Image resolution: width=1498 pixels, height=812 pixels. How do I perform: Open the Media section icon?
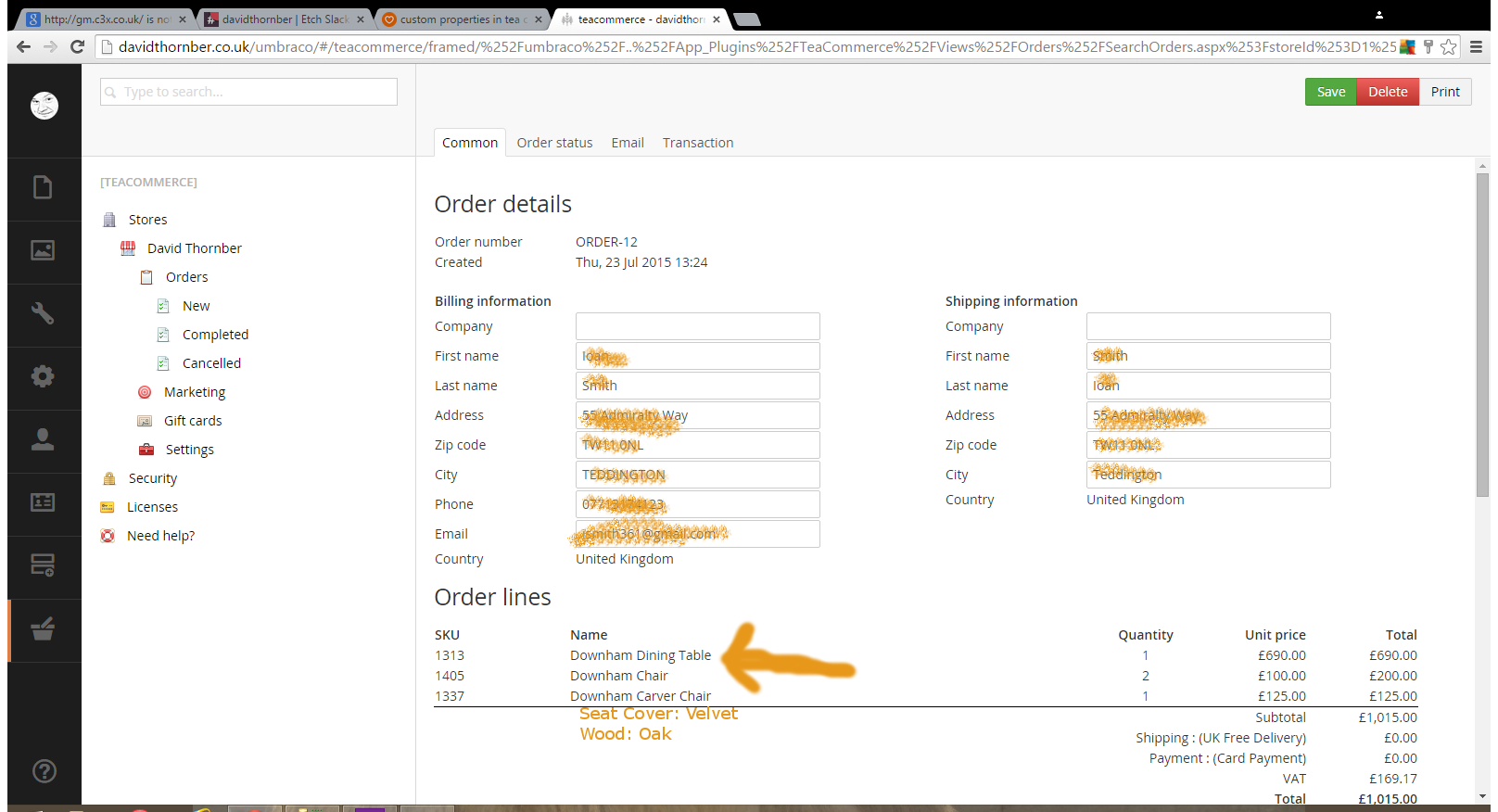point(44,250)
